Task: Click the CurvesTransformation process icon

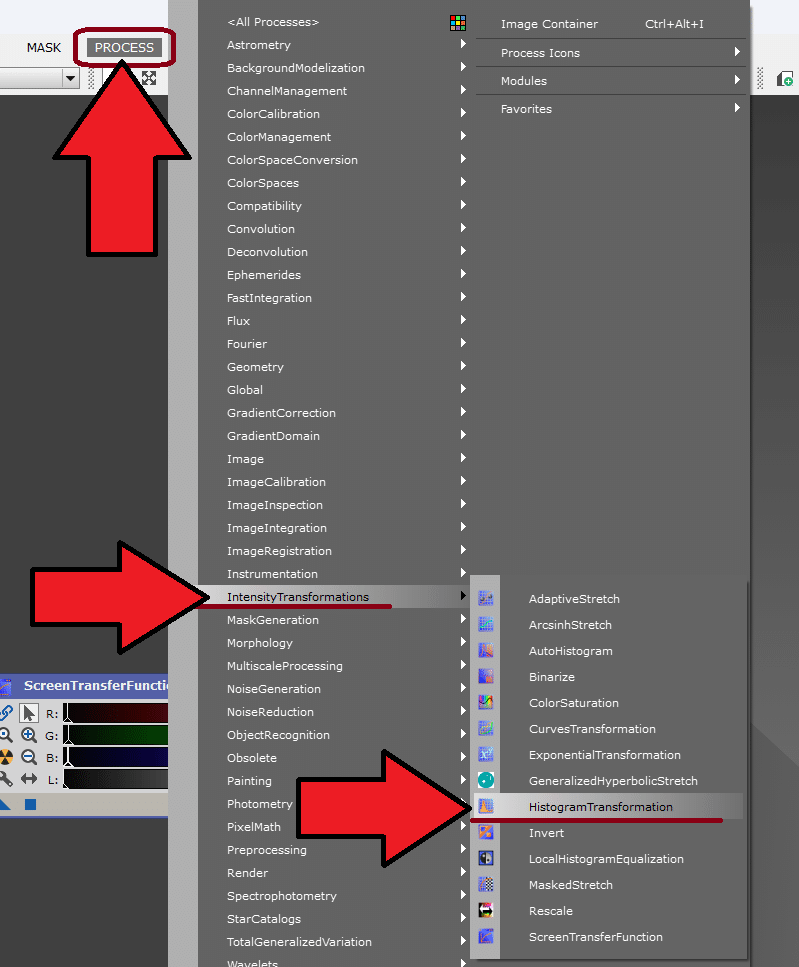Action: pyautogui.click(x=486, y=728)
